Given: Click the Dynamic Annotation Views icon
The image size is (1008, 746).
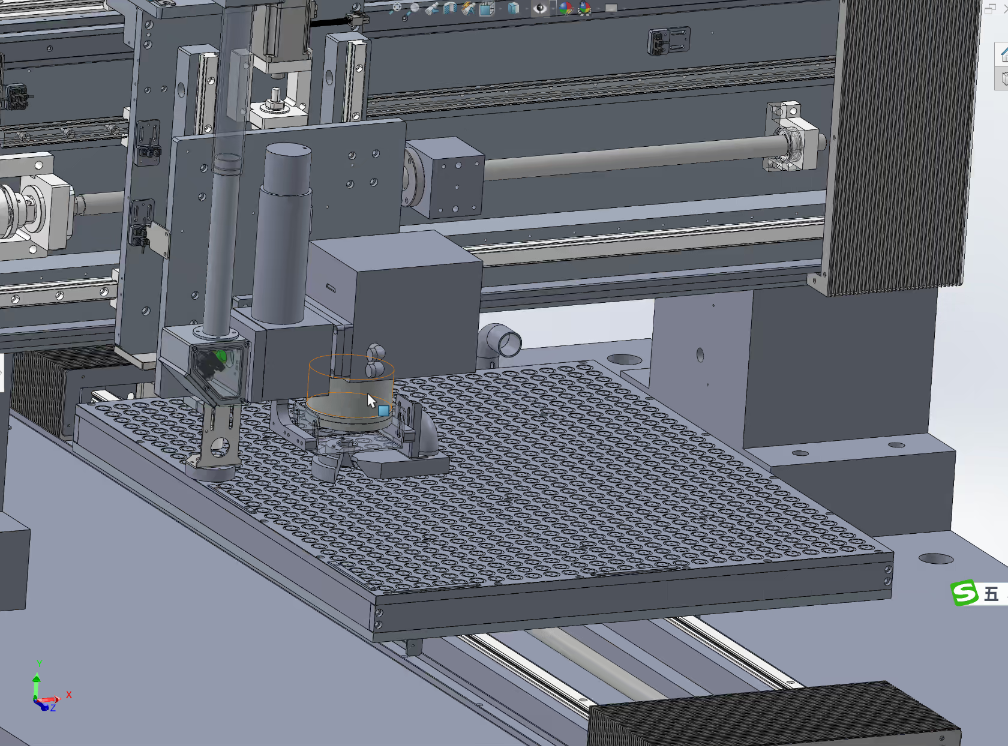Looking at the screenshot, I should [x=467, y=8].
